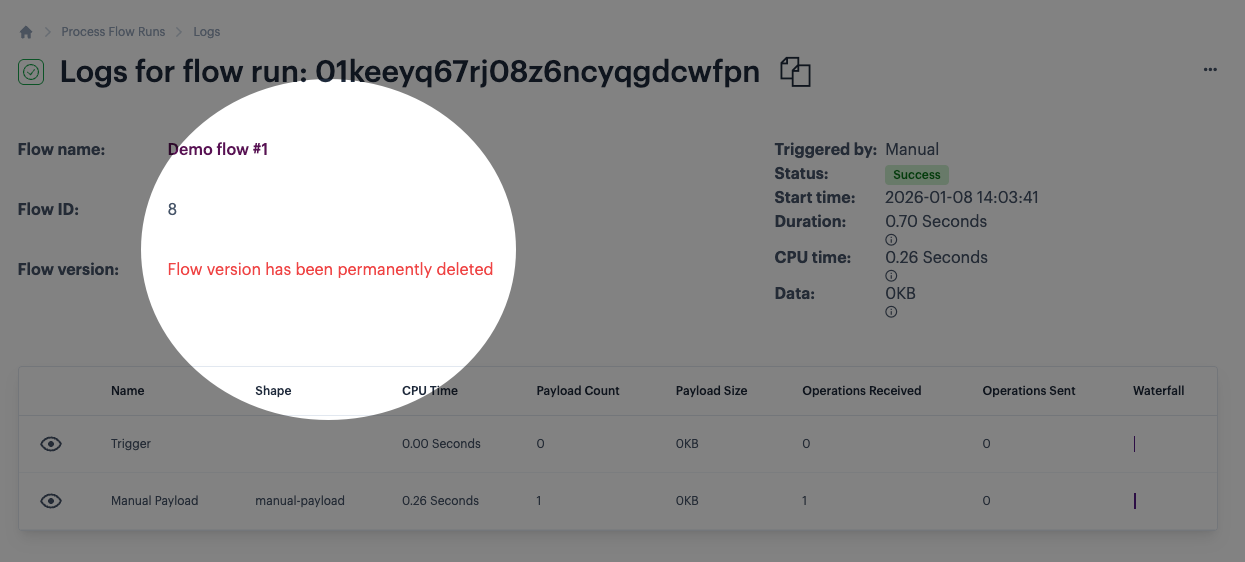Sort by CPU Time column header

(430, 391)
